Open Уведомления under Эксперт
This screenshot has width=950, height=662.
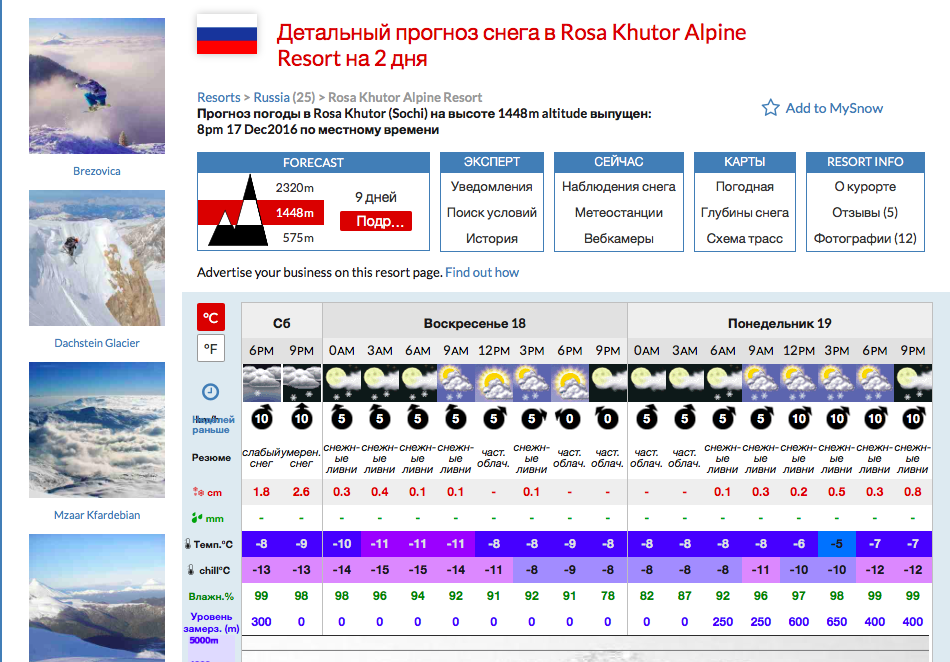pyautogui.click(x=491, y=187)
